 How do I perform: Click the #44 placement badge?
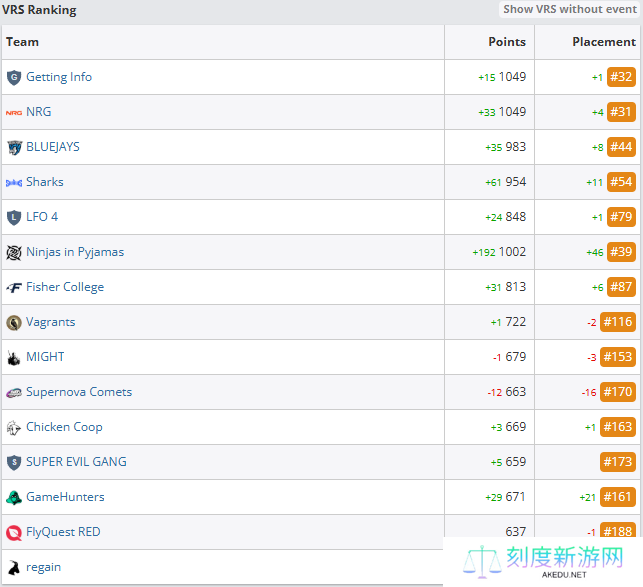click(x=621, y=147)
